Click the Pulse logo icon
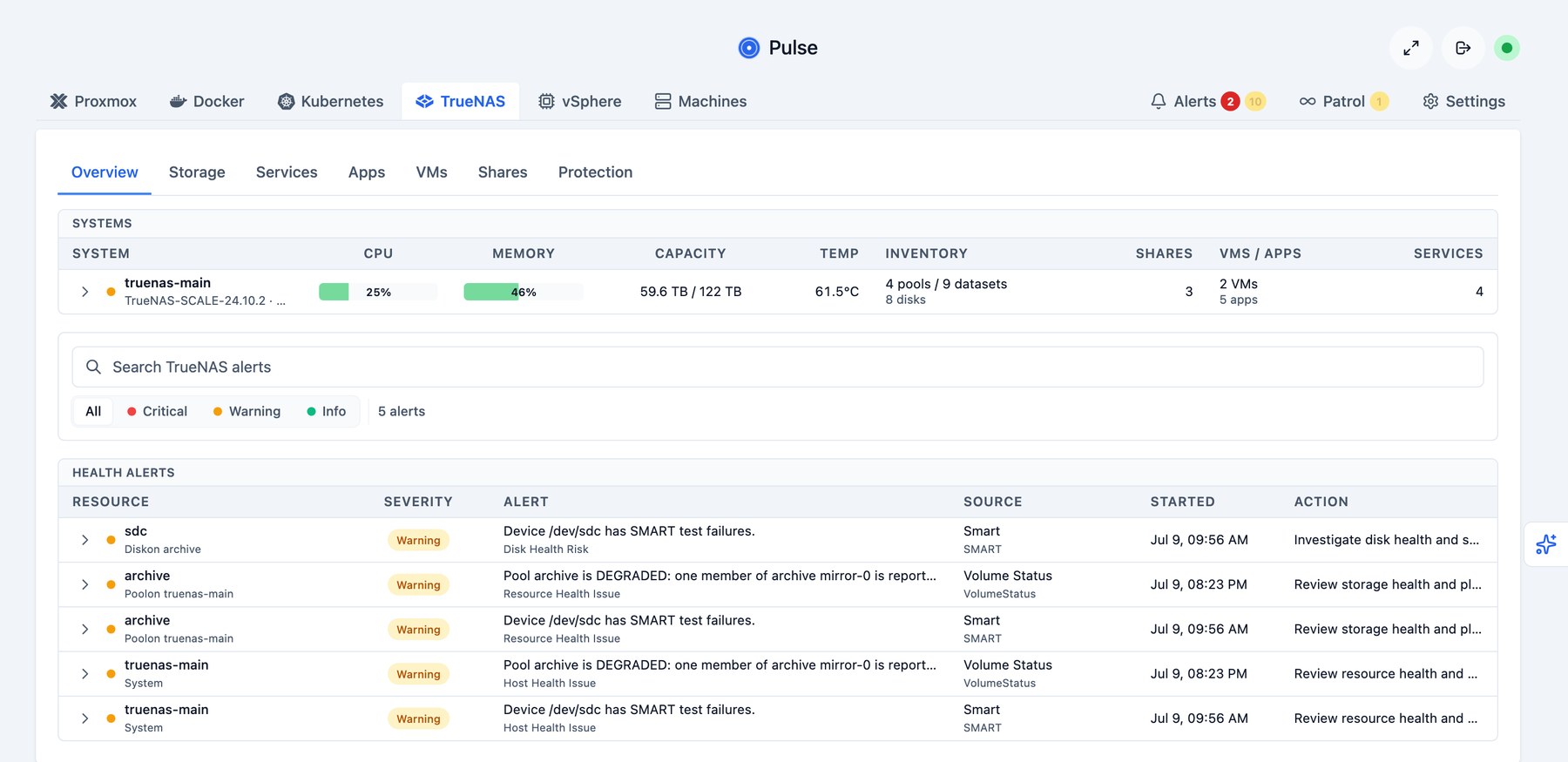This screenshot has width=1568, height=762. [748, 48]
